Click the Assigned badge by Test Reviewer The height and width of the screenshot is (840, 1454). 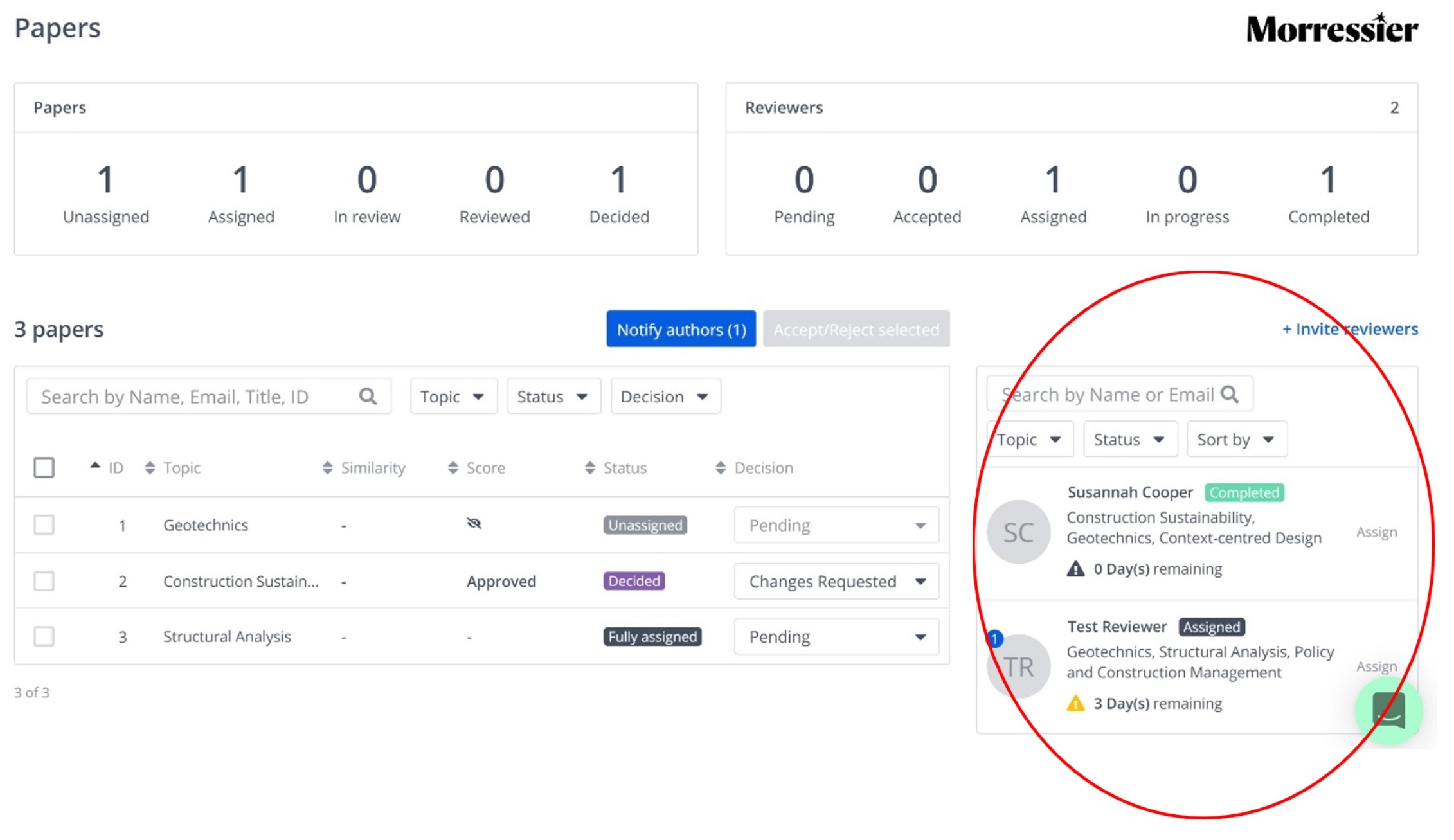[x=1212, y=627]
